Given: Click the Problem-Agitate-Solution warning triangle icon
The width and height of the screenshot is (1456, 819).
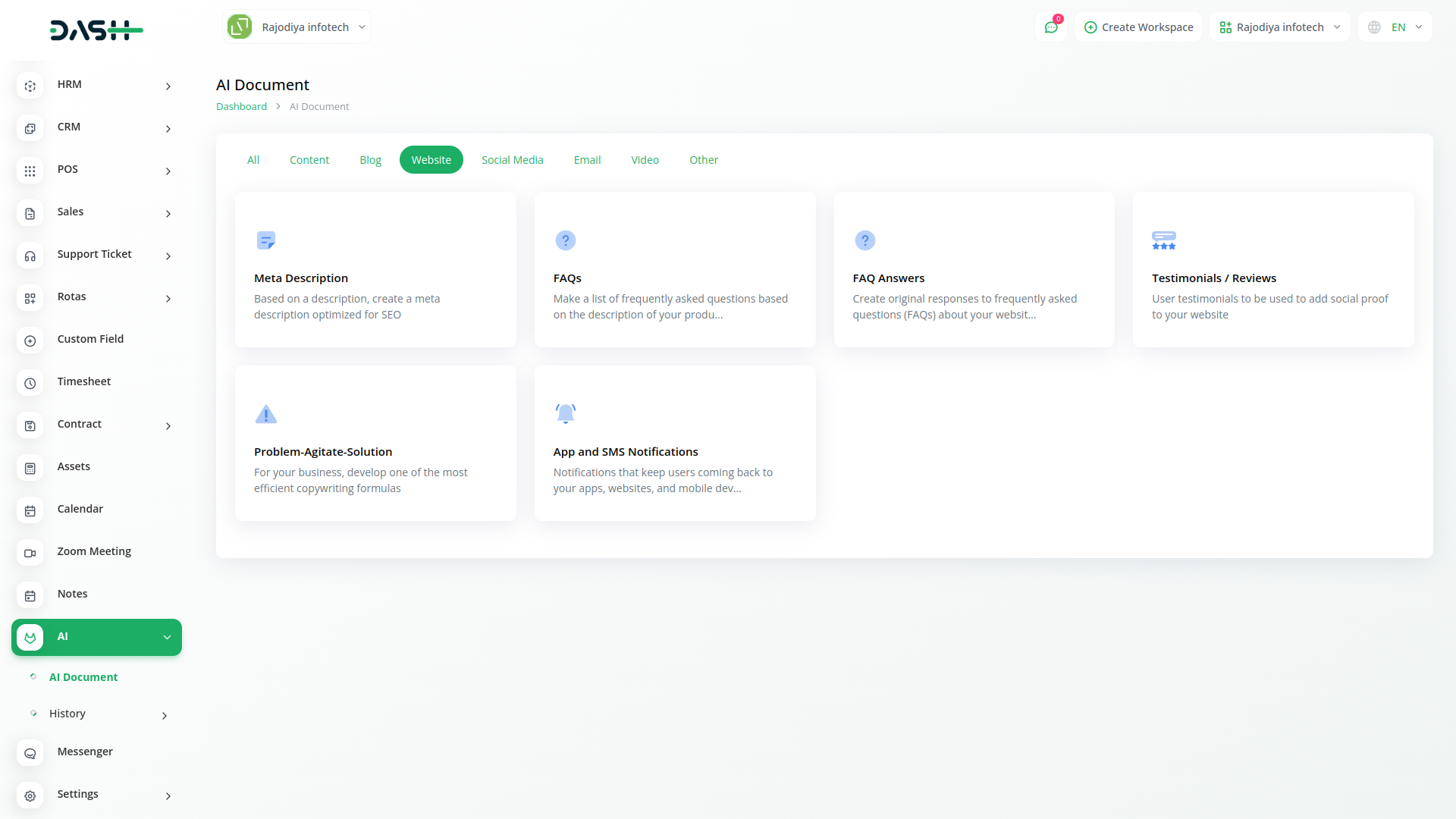Looking at the screenshot, I should tap(265, 414).
